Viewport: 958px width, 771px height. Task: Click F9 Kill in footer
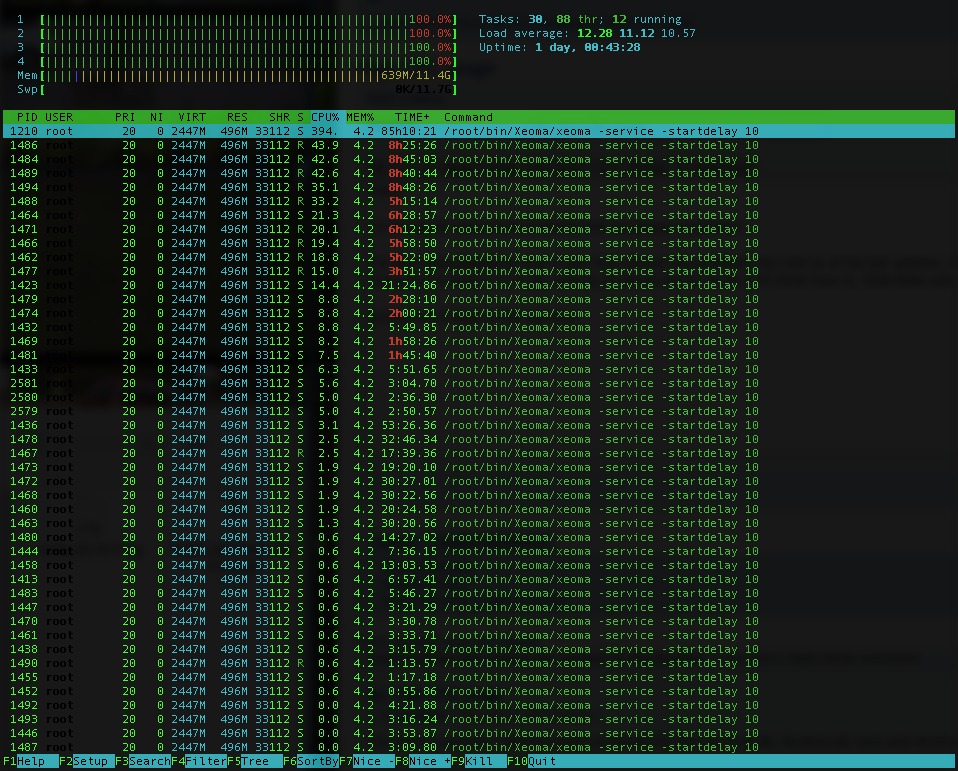tap(479, 761)
